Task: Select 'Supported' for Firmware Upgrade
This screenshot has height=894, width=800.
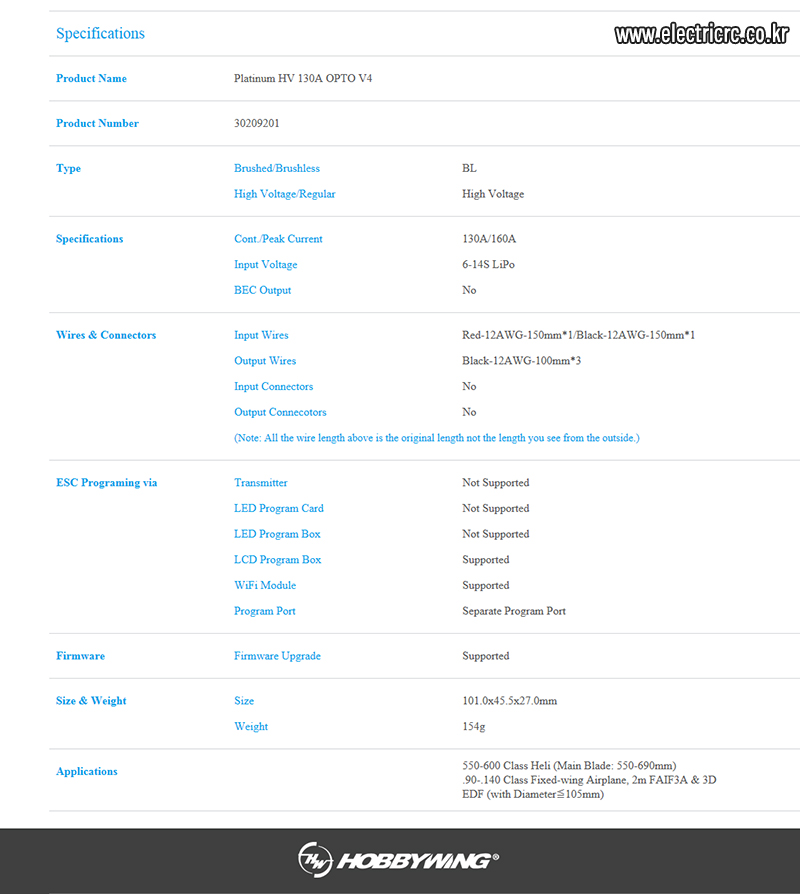Action: coord(486,656)
